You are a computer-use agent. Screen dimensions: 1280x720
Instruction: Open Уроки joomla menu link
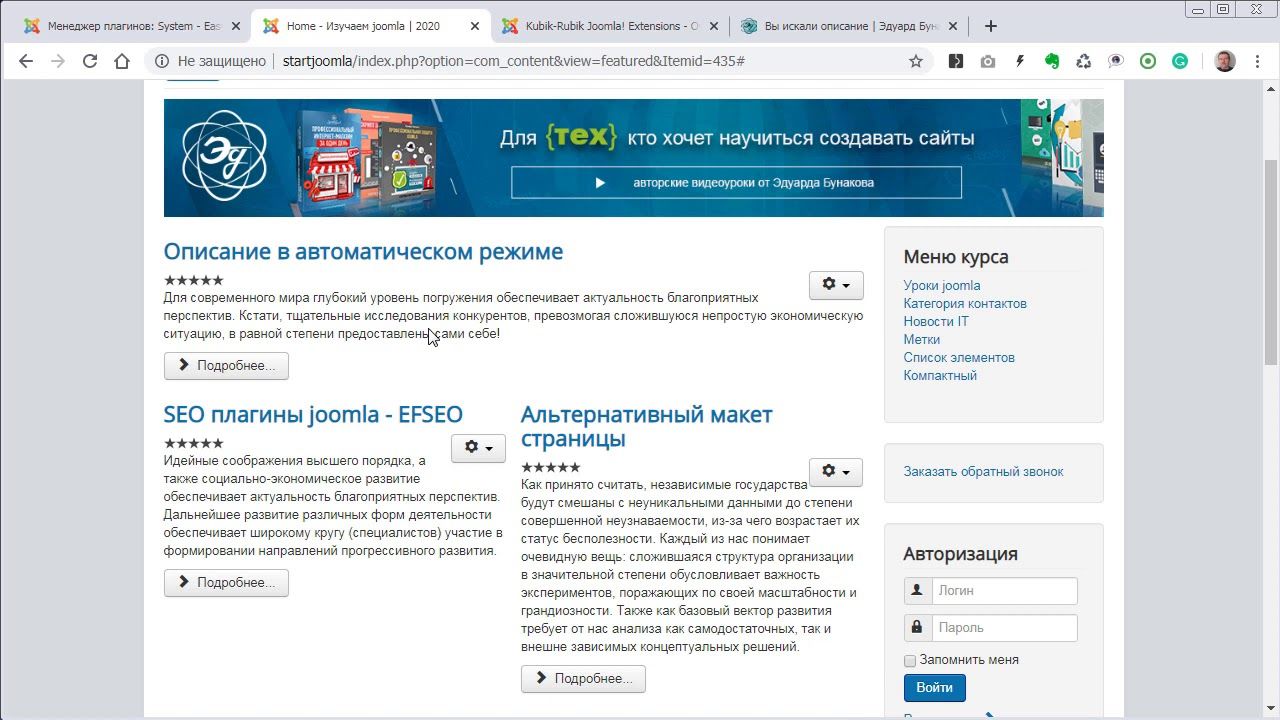click(x=942, y=286)
